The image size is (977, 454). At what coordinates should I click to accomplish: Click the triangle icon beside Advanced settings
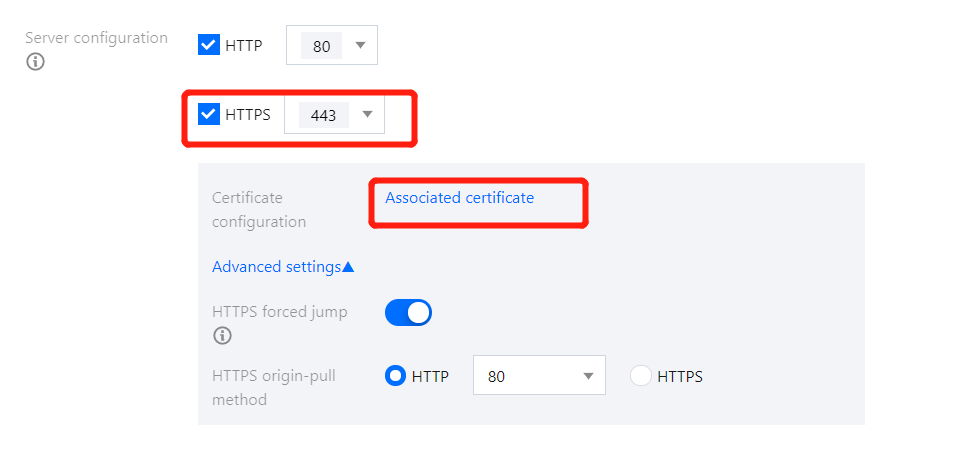point(348,267)
